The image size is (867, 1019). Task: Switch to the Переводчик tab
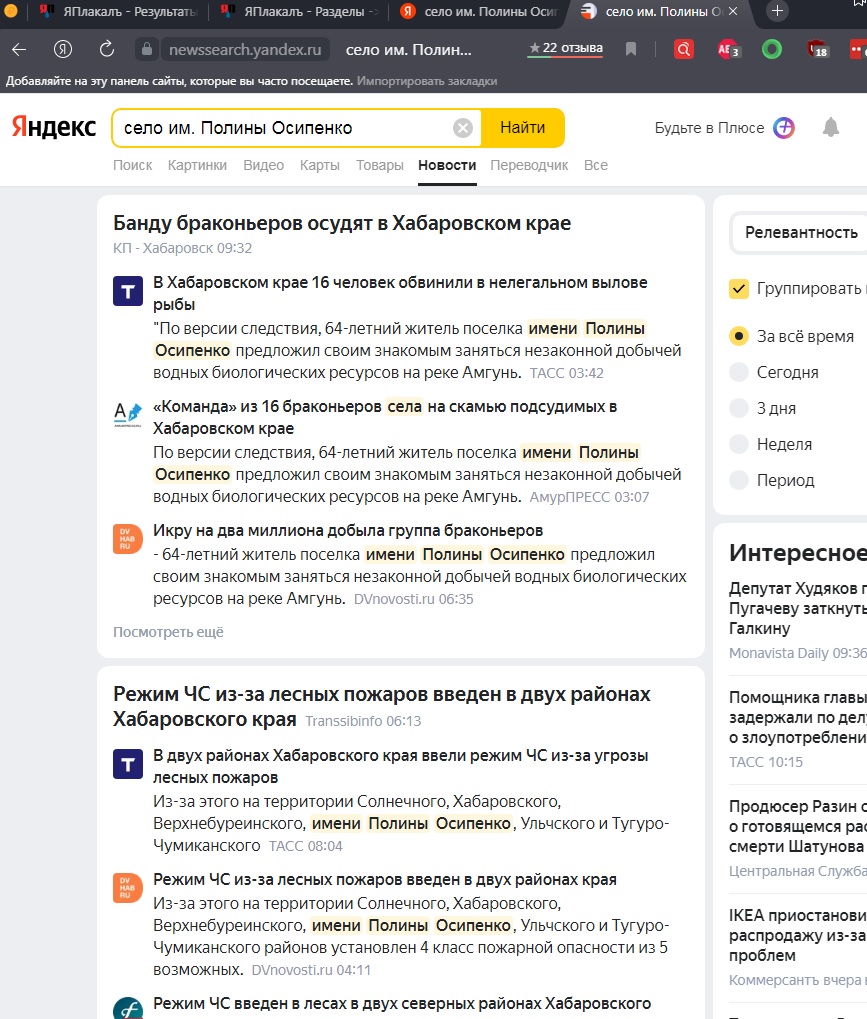[529, 165]
